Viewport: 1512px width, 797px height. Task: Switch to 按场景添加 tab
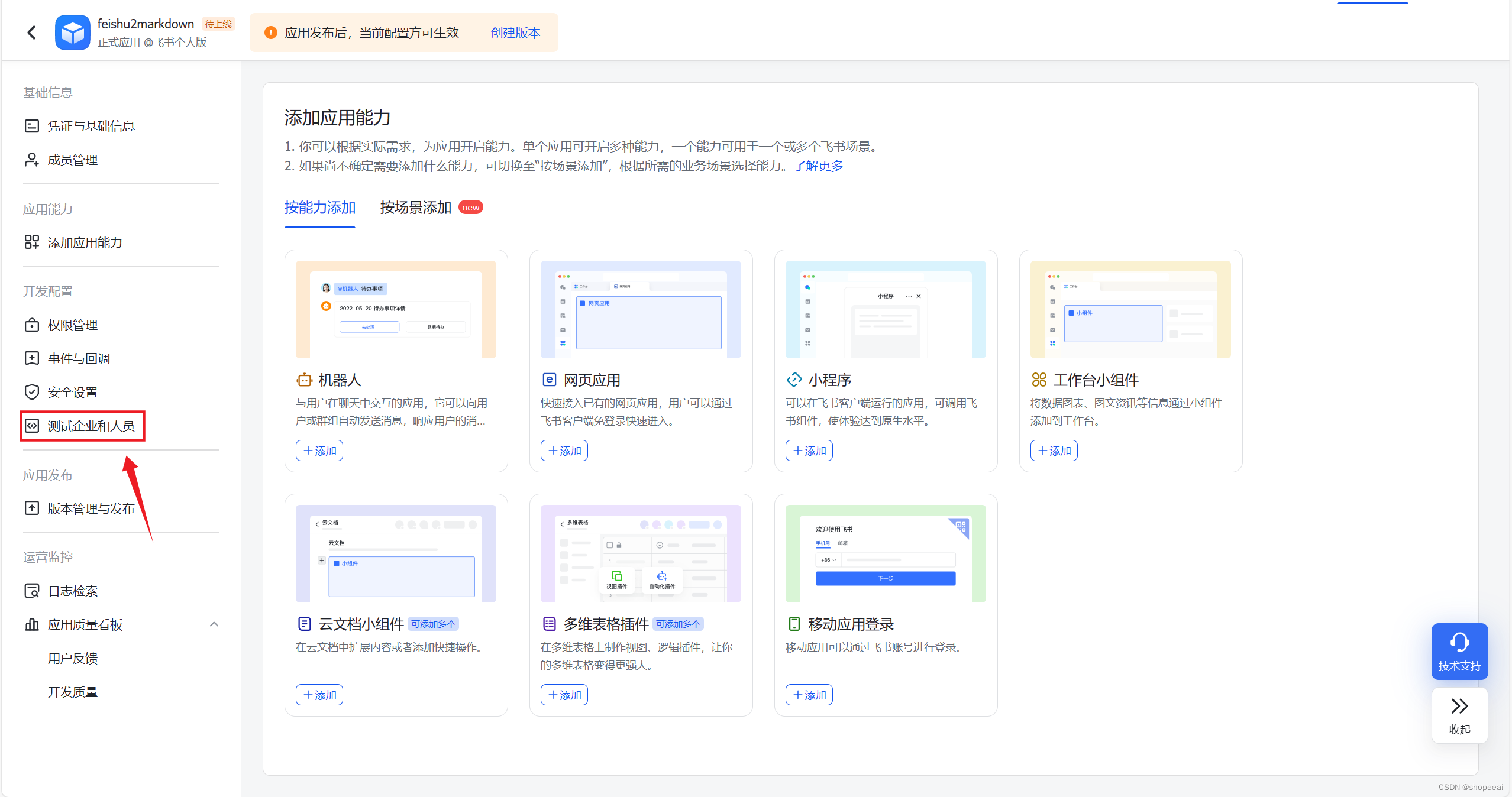[x=415, y=208]
